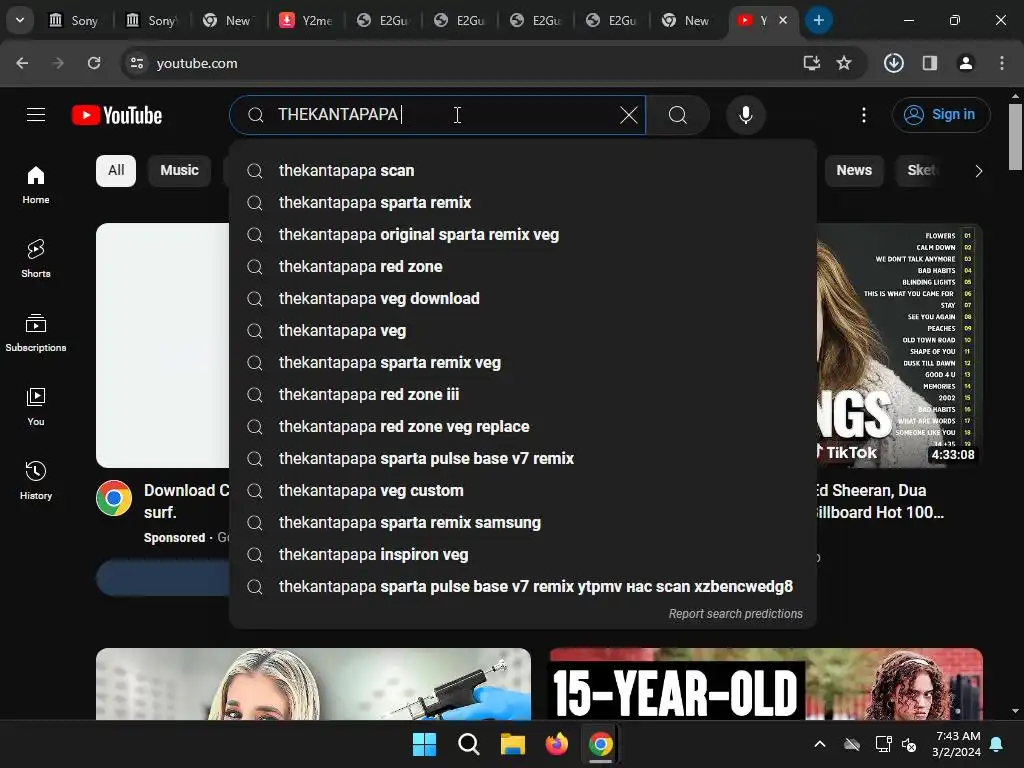Select the News filter chip

tap(854, 170)
